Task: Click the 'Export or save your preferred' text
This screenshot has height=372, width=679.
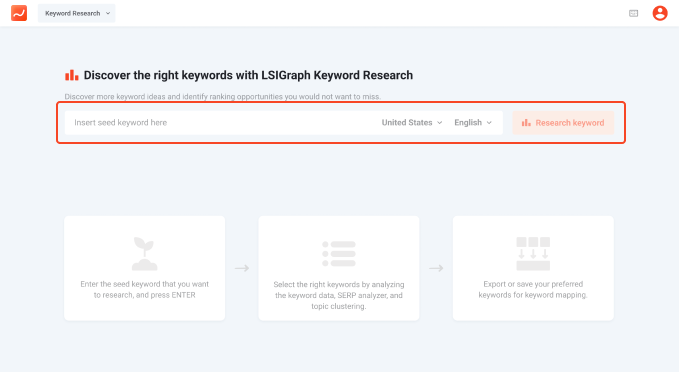Action: point(533,289)
